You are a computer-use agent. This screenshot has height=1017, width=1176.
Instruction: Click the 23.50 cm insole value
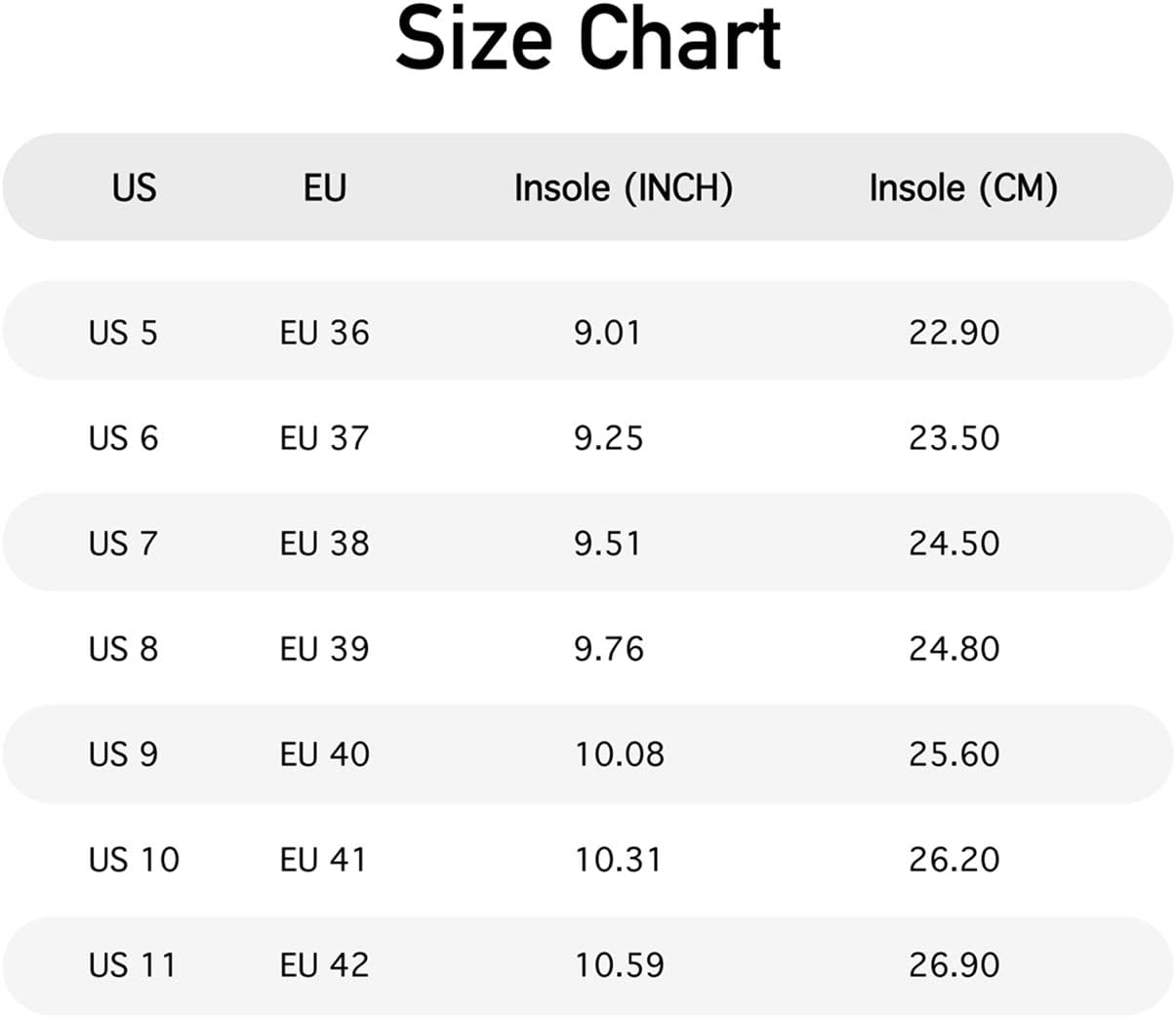pos(953,438)
